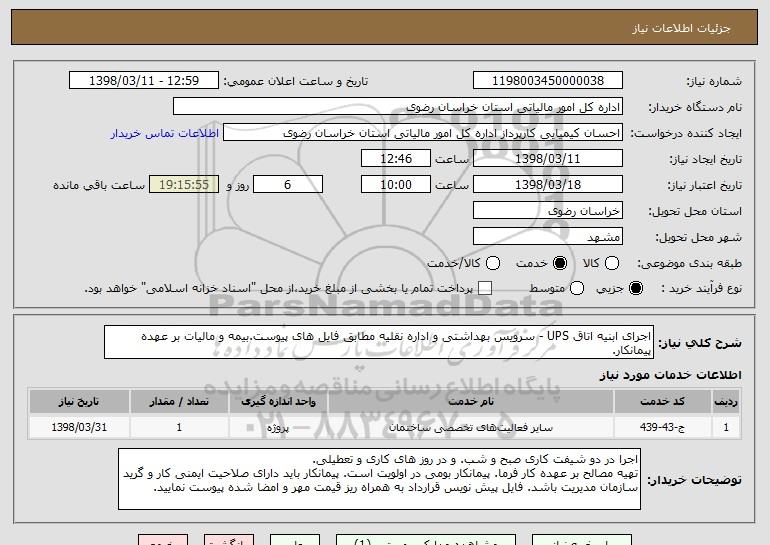Screen dimensions: 770x545
Task: Click the کد خدمت column header
Action: (x=662, y=402)
